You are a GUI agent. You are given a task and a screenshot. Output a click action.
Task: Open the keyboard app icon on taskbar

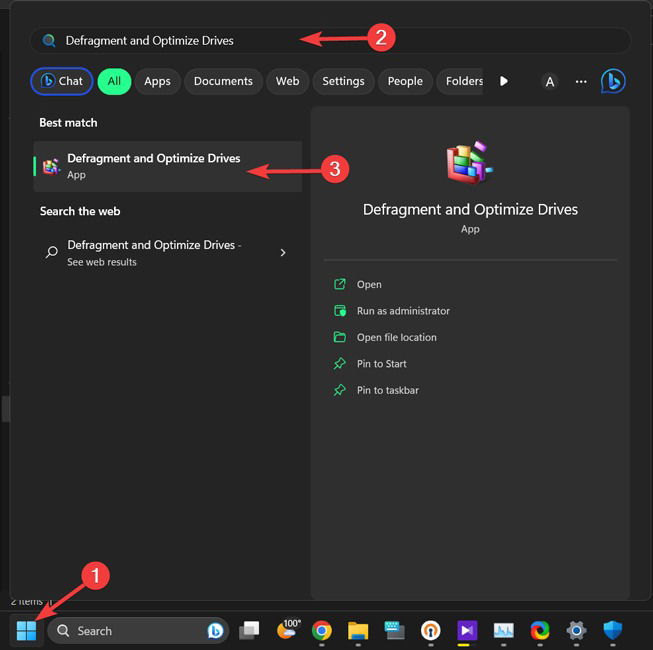click(x=394, y=630)
